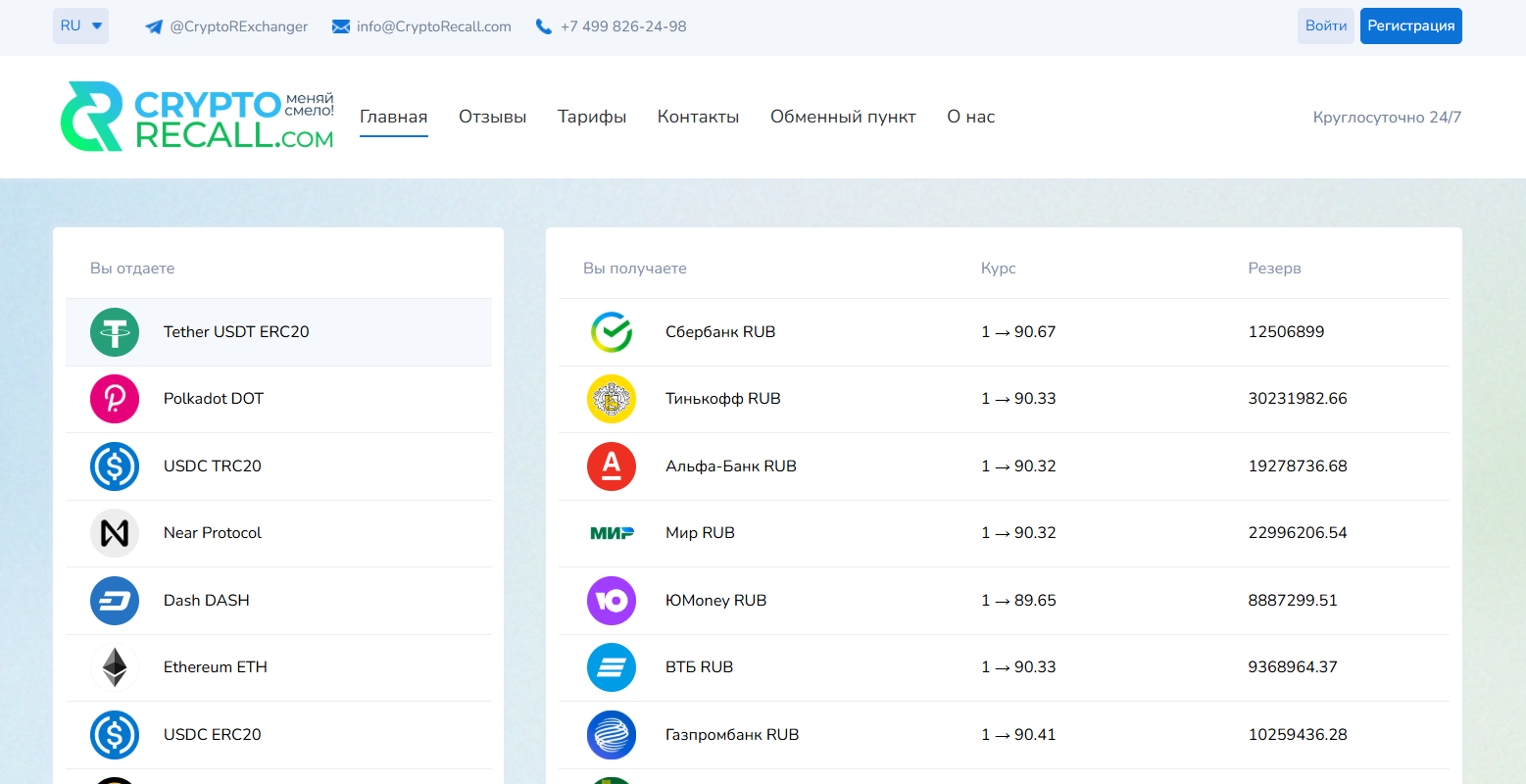The width and height of the screenshot is (1526, 784).
Task: Open the Отзывы menu page
Action: pos(492,117)
